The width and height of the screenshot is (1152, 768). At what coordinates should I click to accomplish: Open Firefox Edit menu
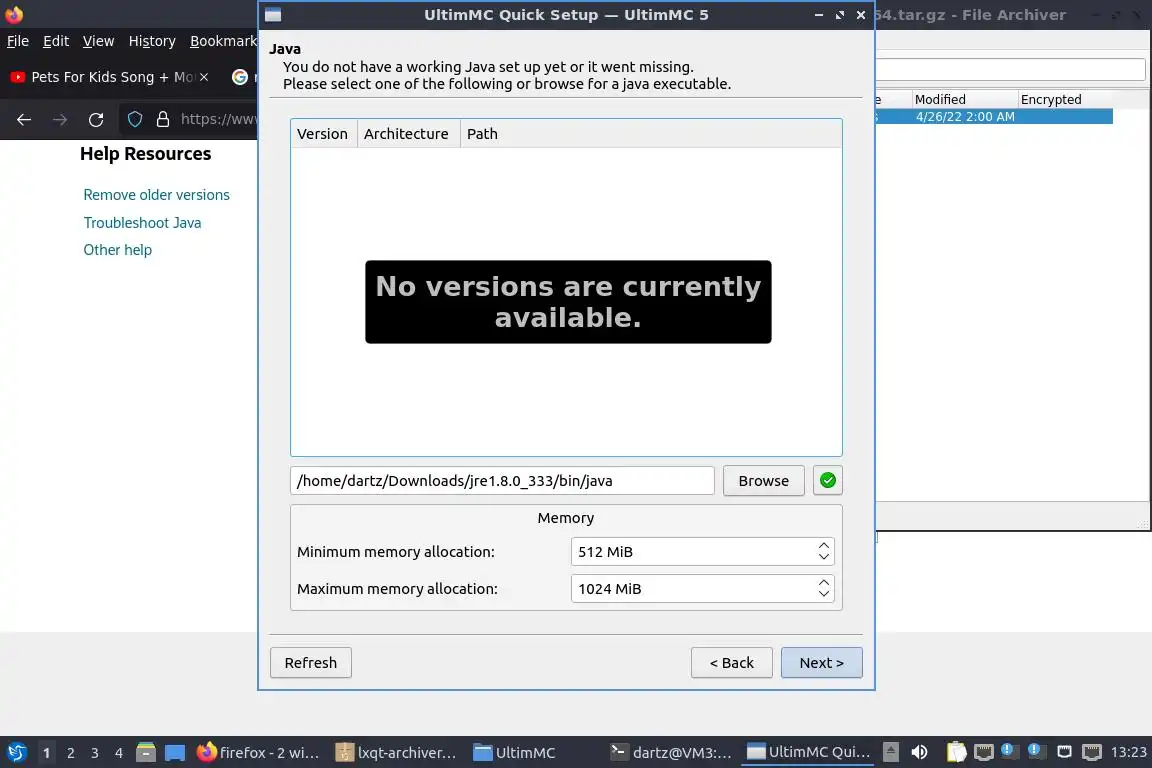coord(56,41)
